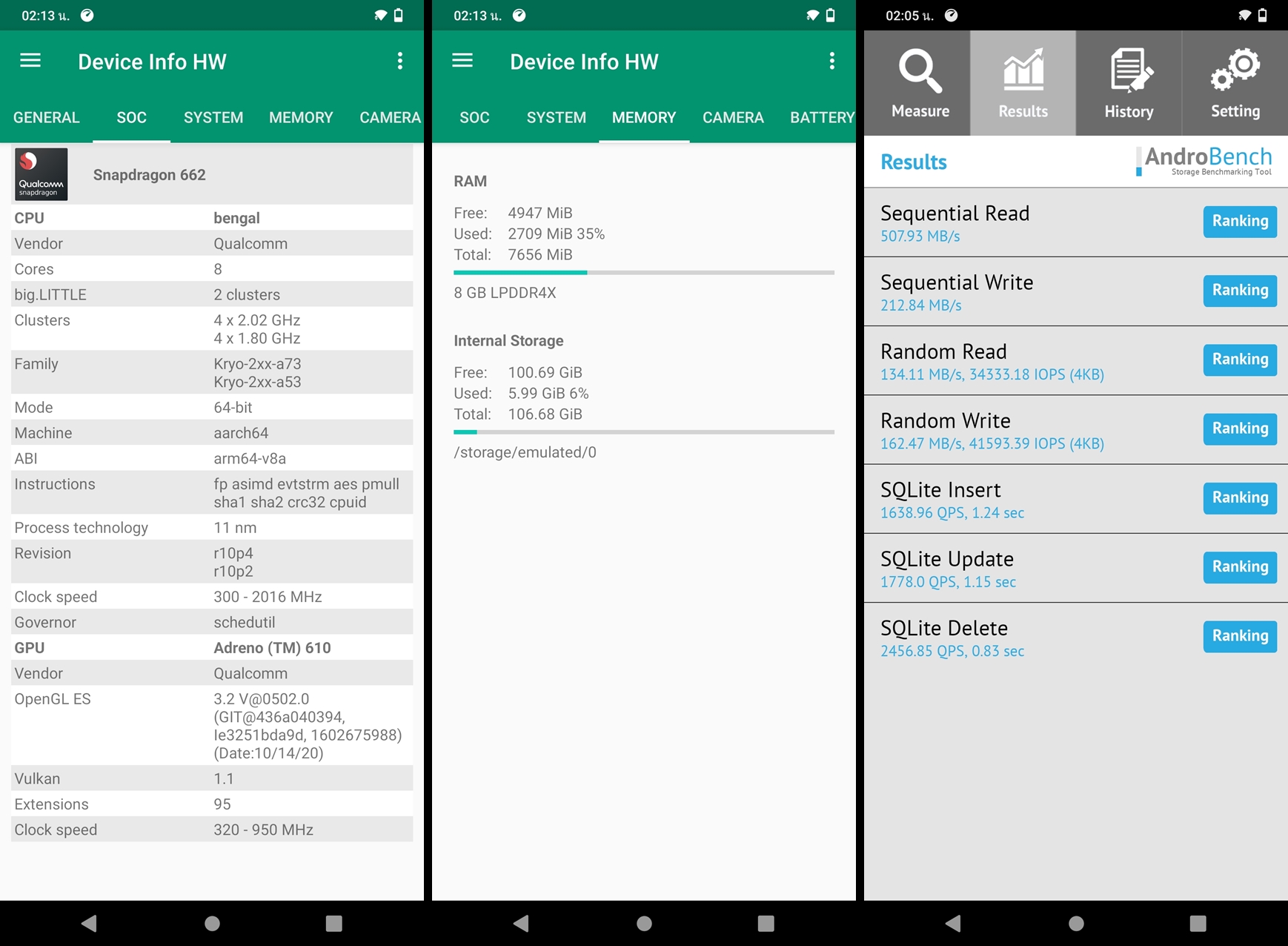Switch to CAMERA tab in left screen

click(x=390, y=117)
